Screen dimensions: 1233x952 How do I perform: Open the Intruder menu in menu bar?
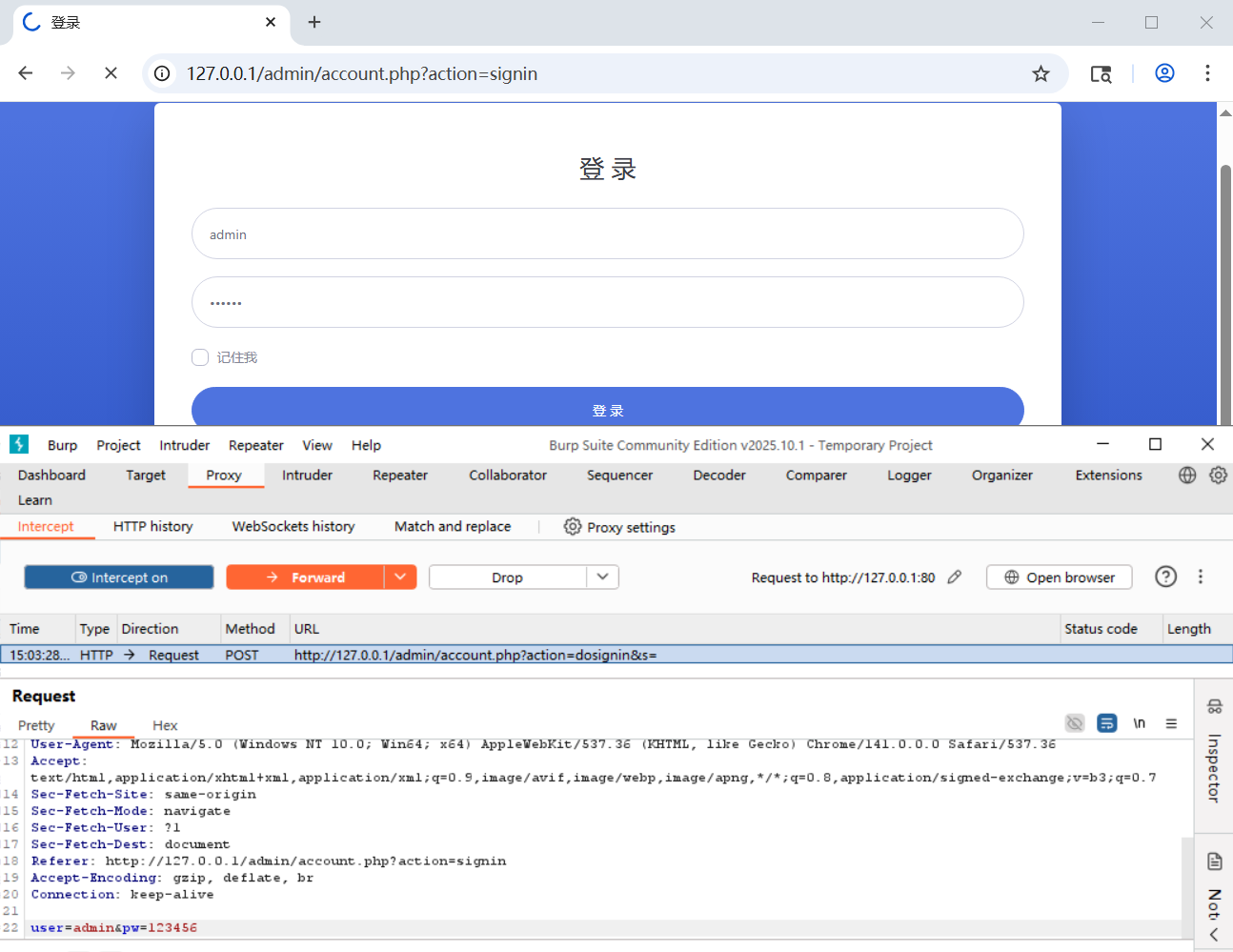click(x=184, y=445)
